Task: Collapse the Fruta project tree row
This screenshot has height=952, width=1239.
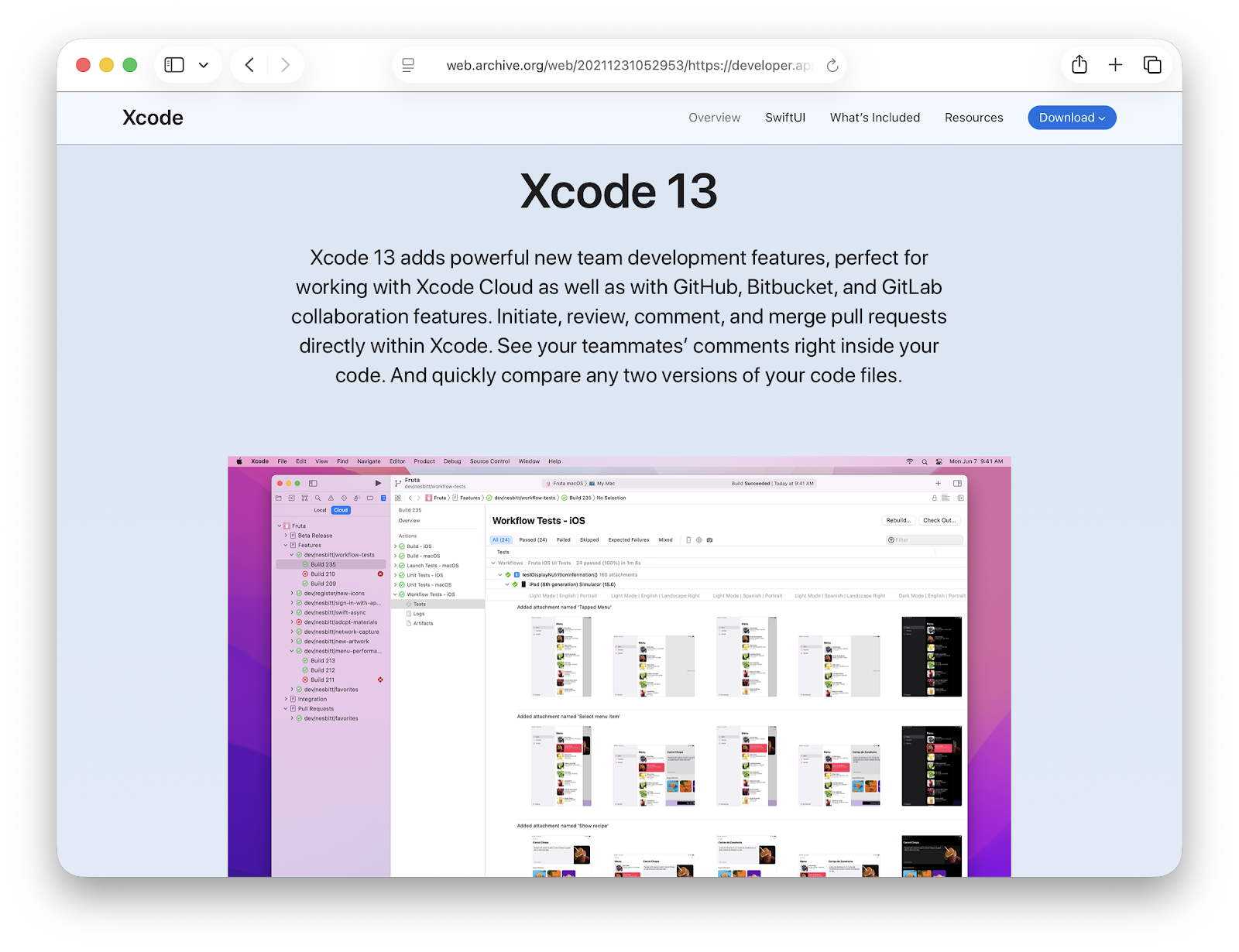Action: click(x=280, y=526)
